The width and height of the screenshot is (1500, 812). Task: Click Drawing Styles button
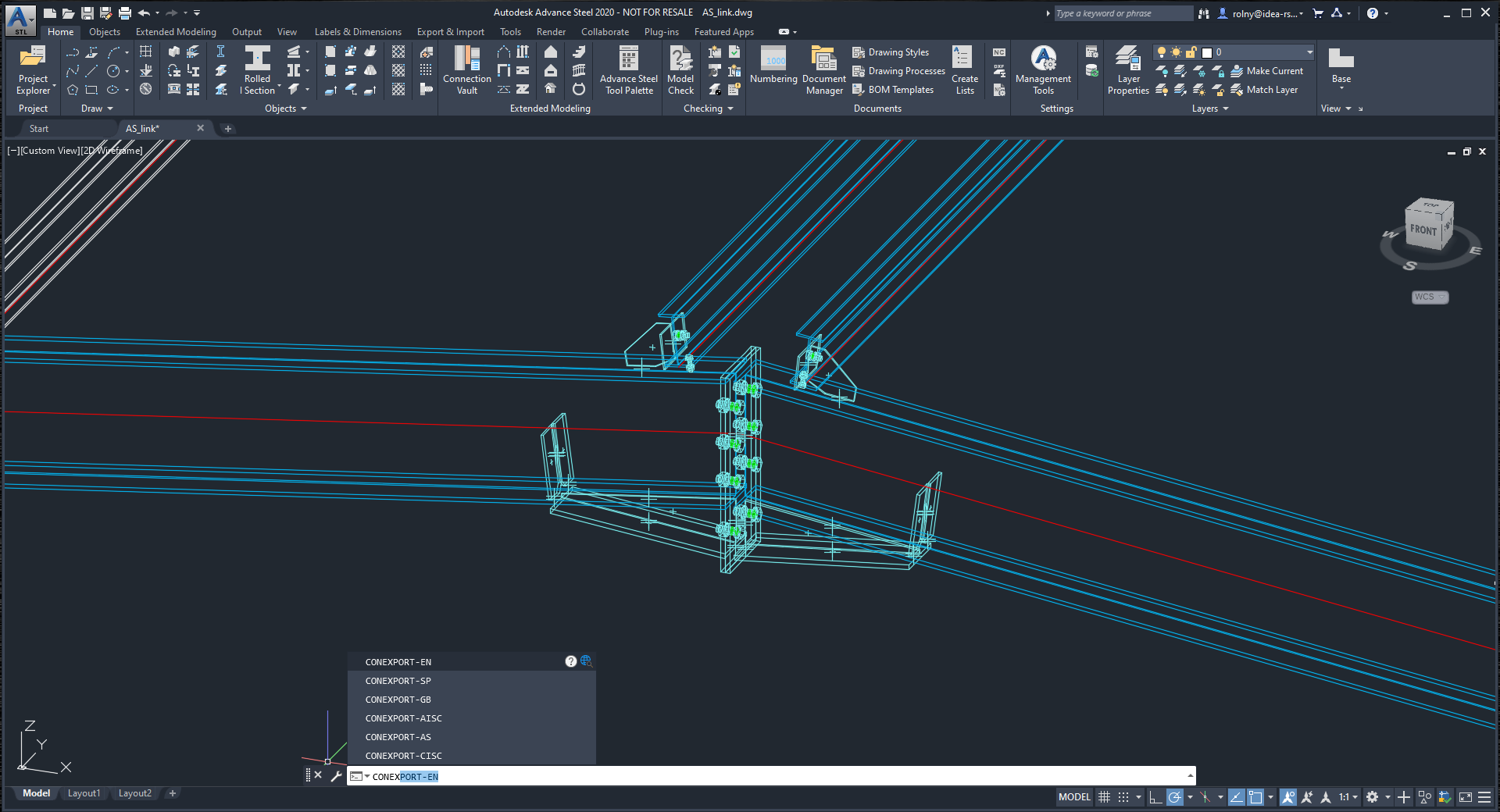point(891,52)
